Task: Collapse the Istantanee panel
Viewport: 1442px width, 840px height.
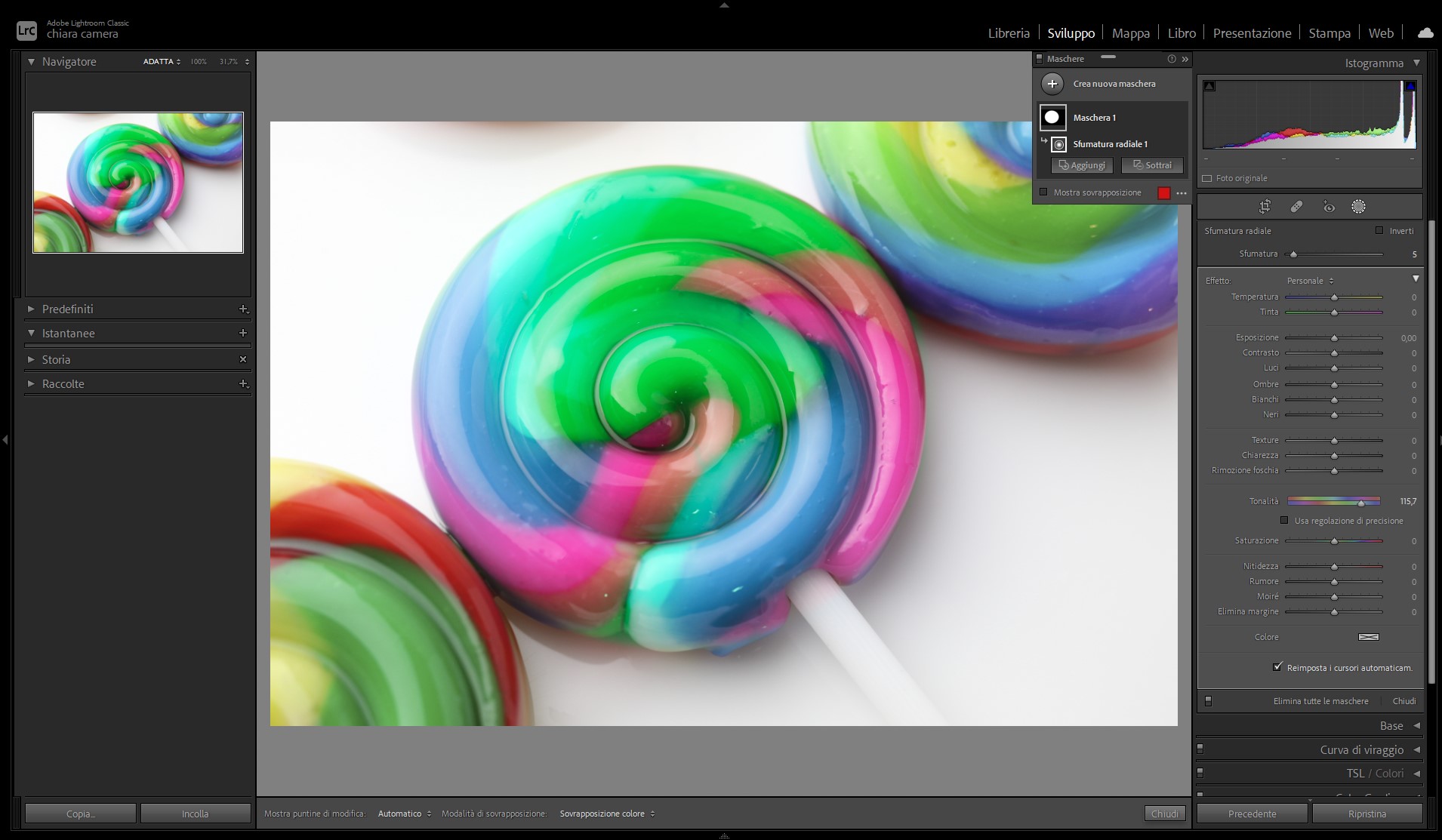Action: [x=31, y=333]
